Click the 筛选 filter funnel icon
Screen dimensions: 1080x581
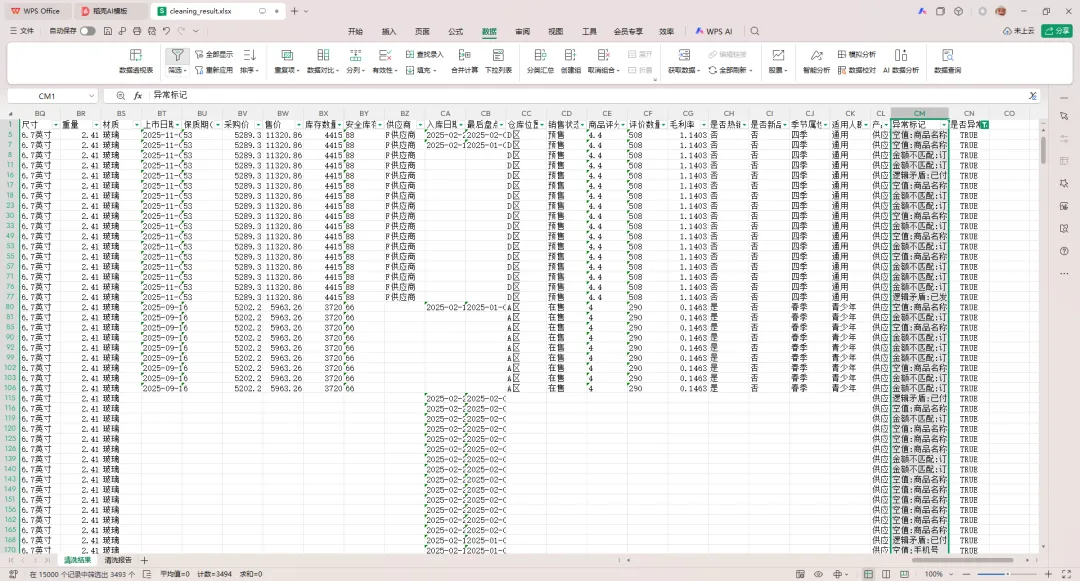[x=177, y=55]
